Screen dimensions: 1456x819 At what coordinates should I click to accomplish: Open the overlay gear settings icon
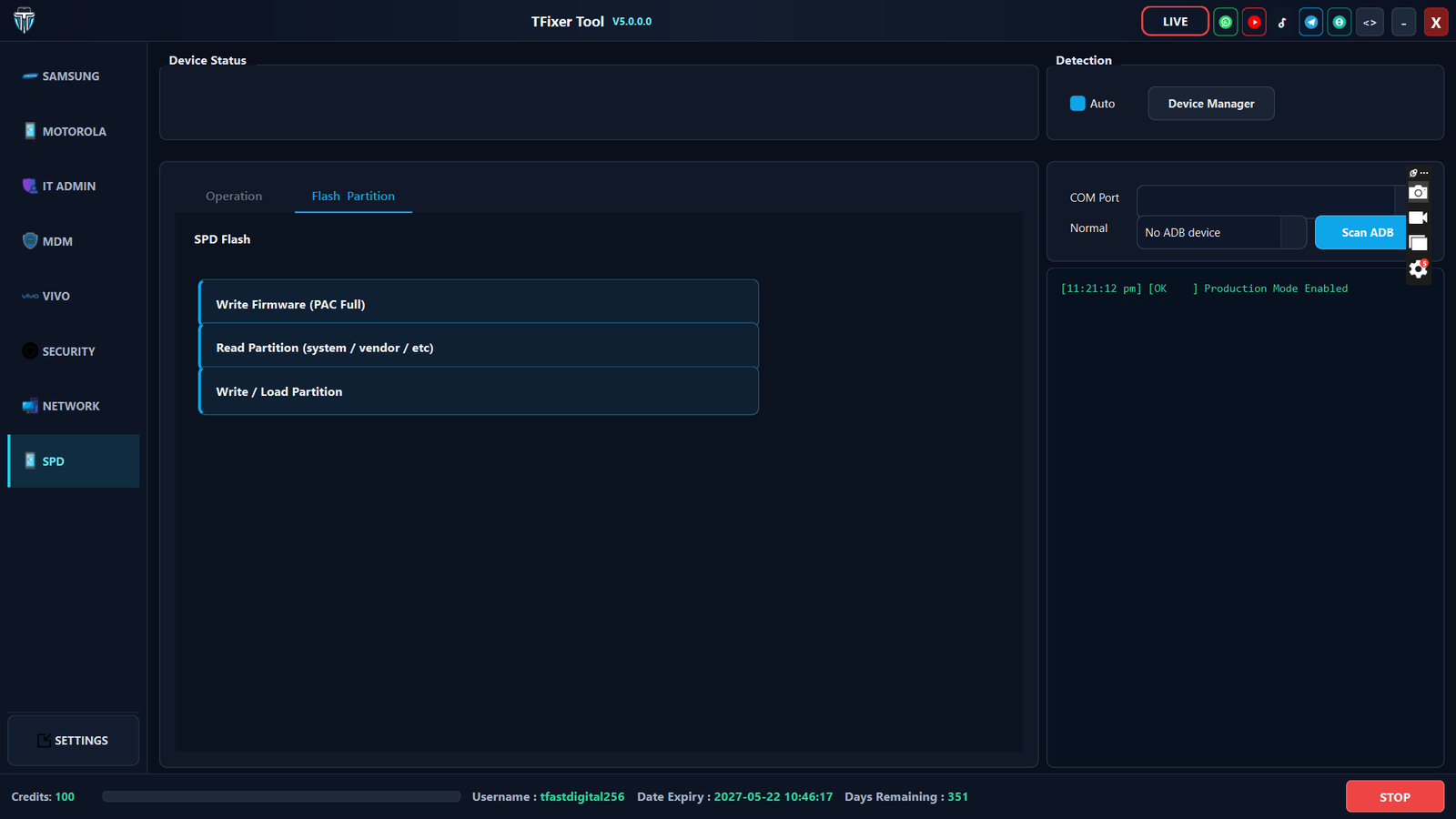click(x=1418, y=269)
